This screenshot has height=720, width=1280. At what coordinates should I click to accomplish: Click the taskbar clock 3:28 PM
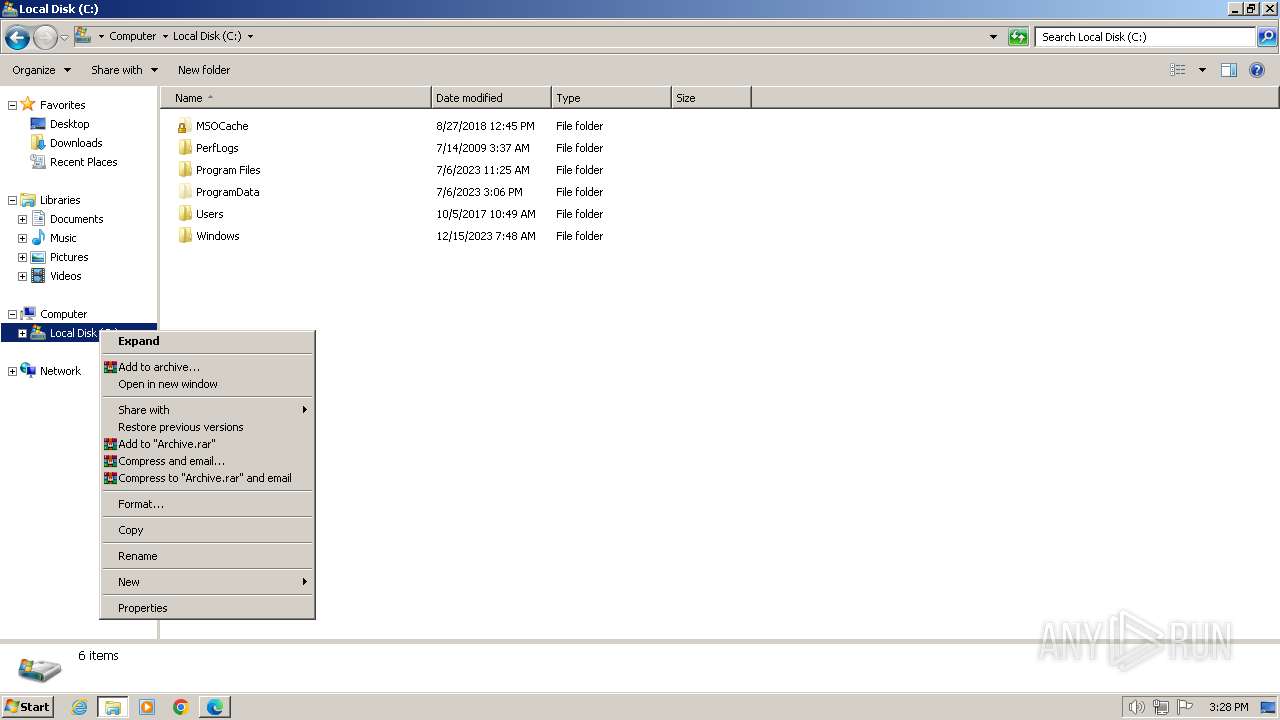tap(1228, 707)
